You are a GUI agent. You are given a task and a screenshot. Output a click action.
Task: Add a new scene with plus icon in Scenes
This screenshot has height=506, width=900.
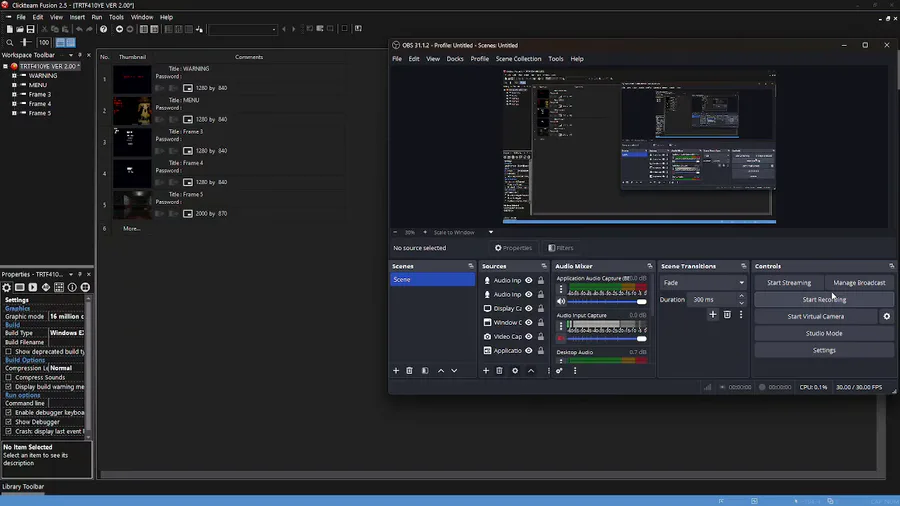[395, 371]
